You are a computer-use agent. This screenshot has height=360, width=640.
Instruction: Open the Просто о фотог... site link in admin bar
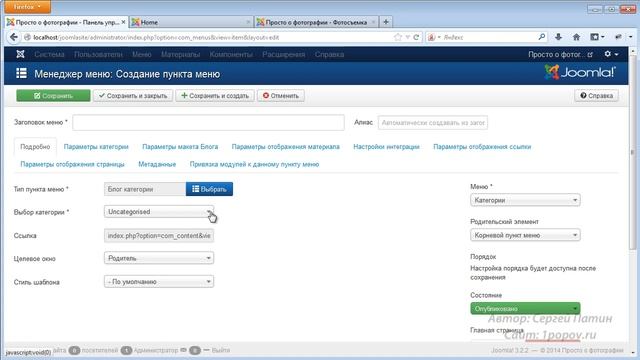point(560,54)
